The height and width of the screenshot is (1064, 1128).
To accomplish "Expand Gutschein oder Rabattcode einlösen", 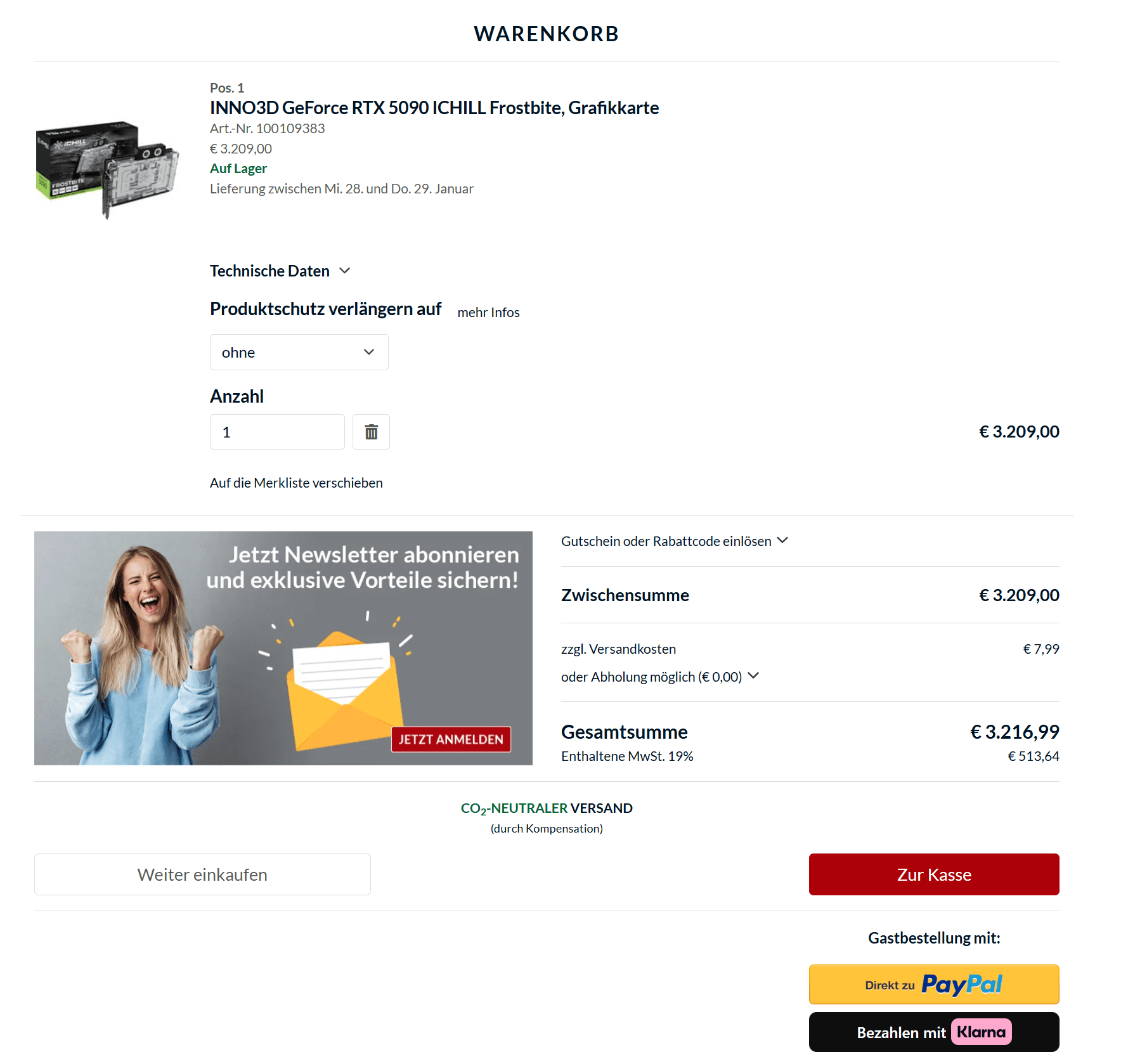I will tap(675, 541).
